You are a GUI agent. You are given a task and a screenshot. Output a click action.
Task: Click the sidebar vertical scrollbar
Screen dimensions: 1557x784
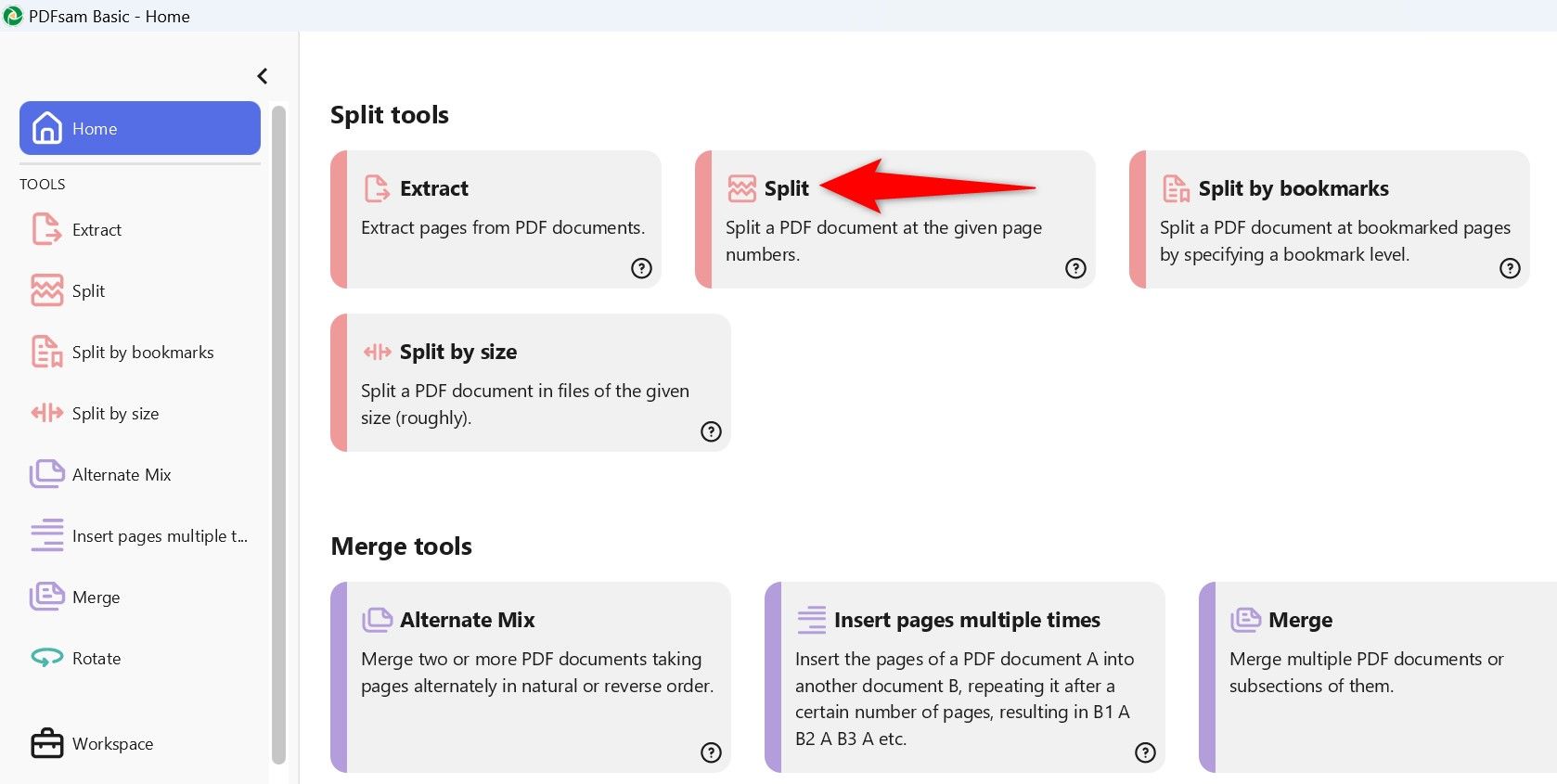click(x=278, y=434)
